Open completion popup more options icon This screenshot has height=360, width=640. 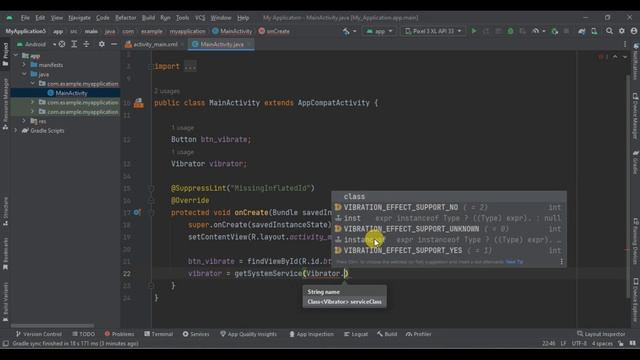(x=562, y=262)
